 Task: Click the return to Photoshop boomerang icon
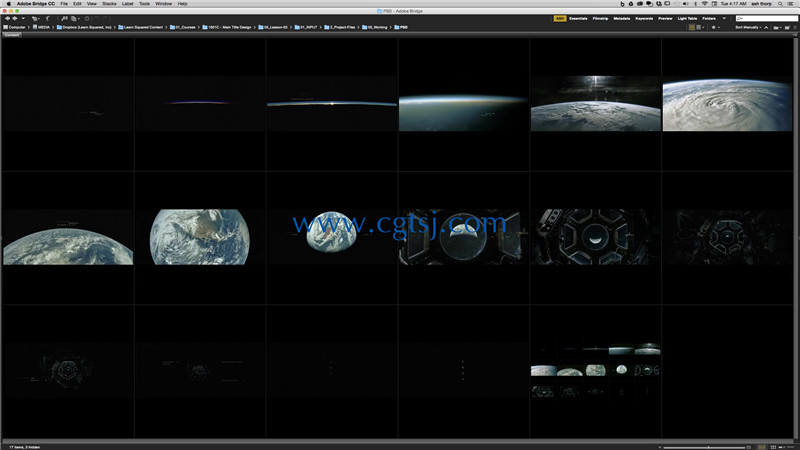[x=48, y=18]
